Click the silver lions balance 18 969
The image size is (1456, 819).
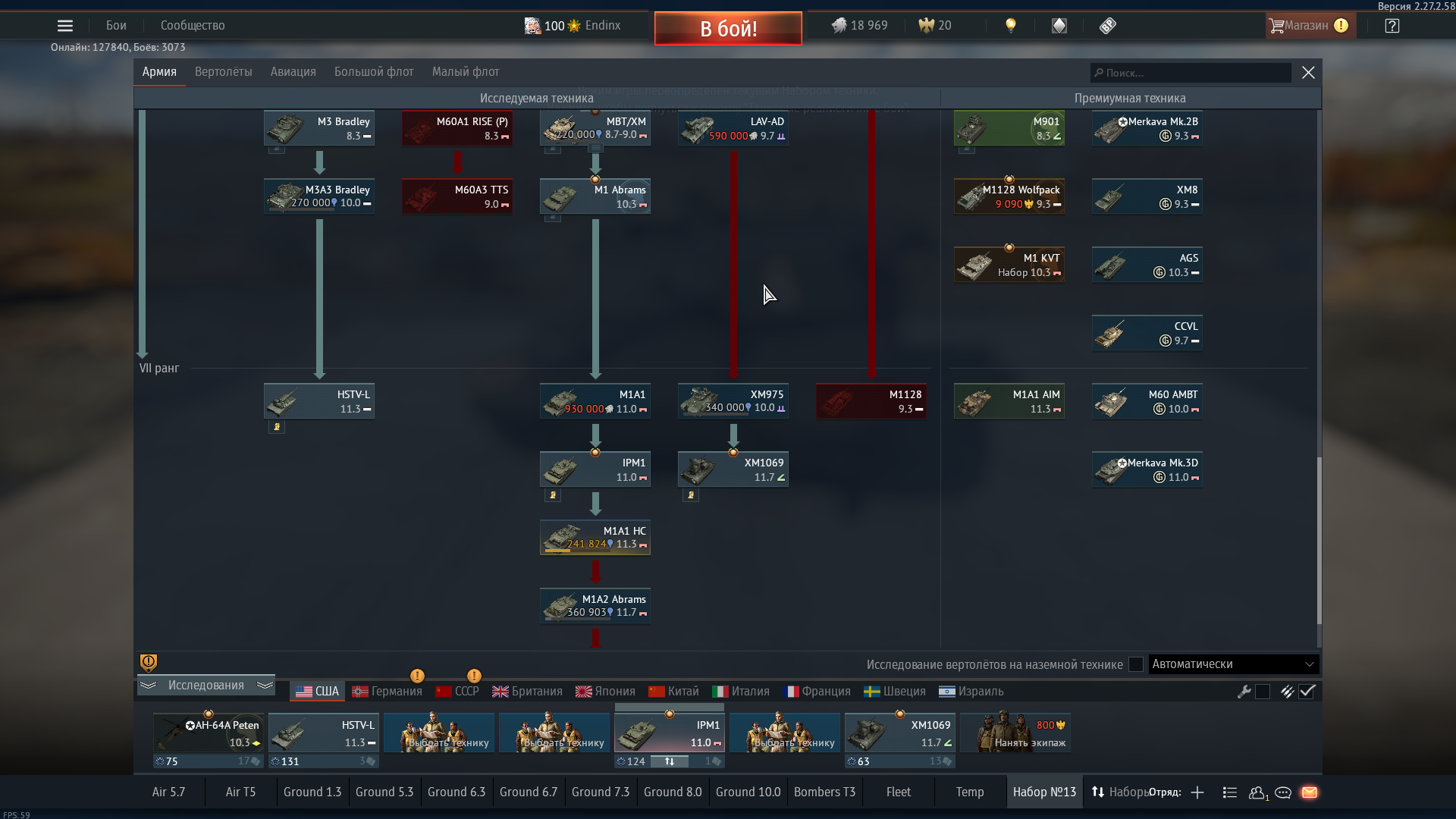859,26
